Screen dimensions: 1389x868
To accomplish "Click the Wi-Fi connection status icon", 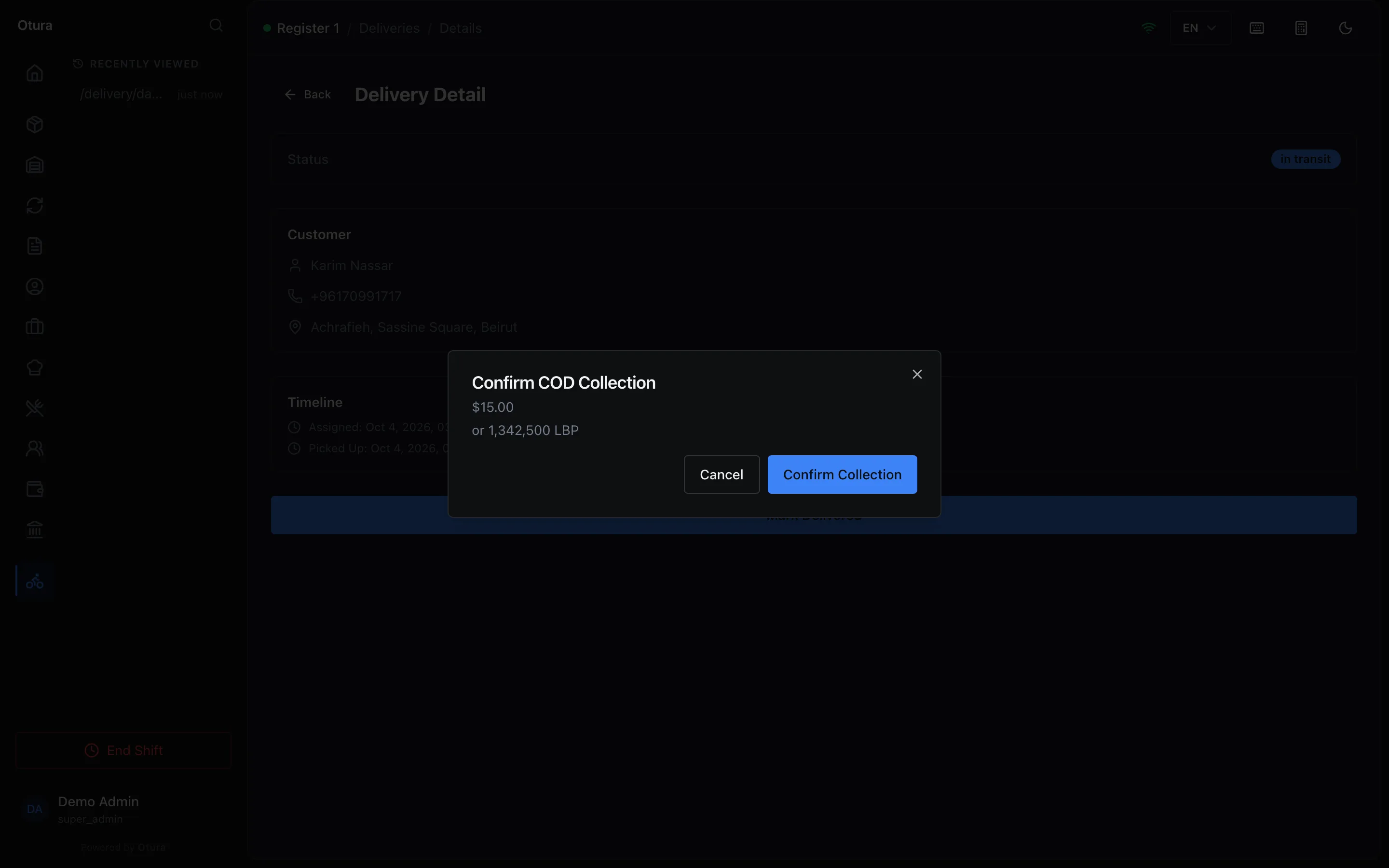I will tap(1148, 27).
